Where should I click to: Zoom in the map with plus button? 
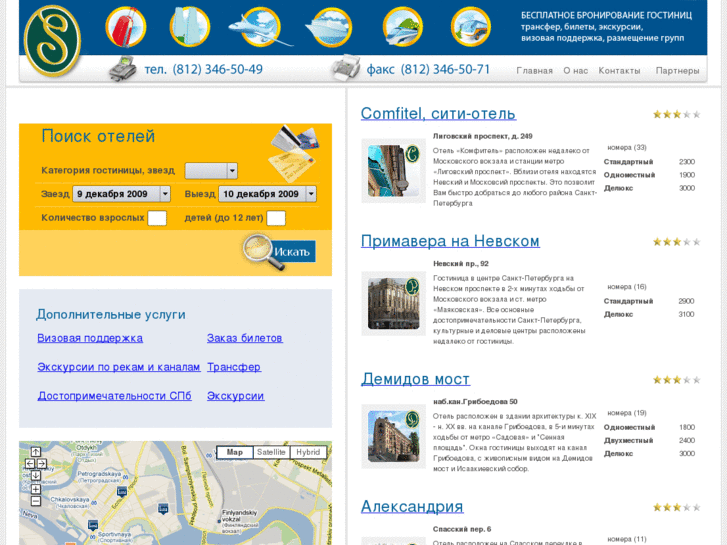coord(36,489)
